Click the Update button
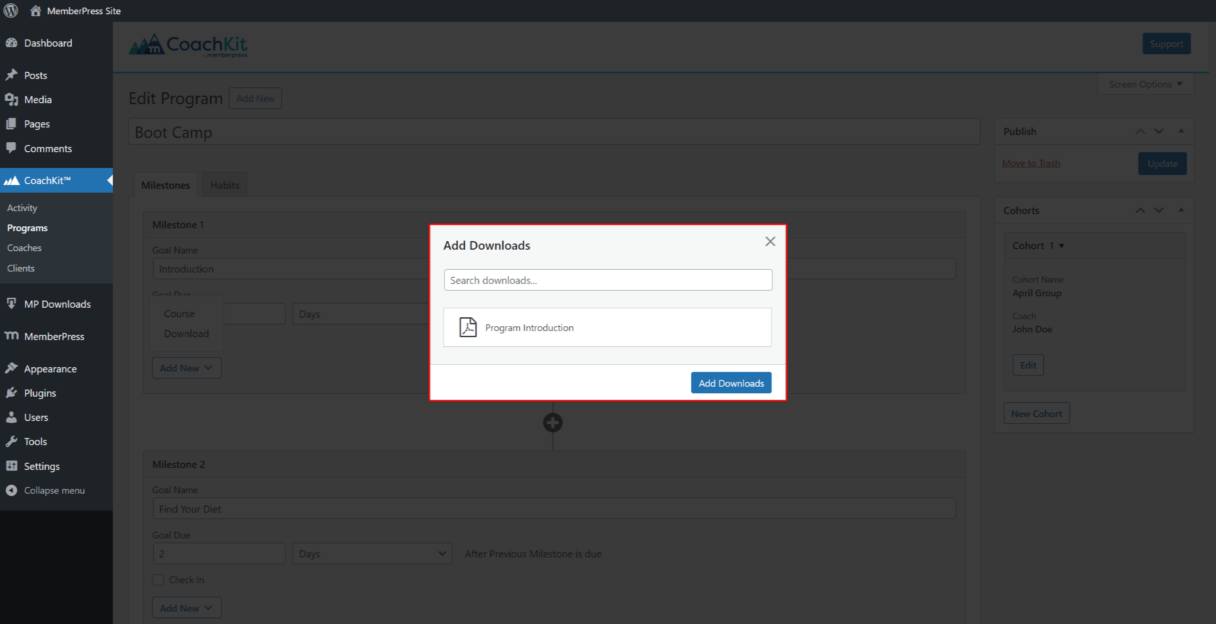 1162,163
